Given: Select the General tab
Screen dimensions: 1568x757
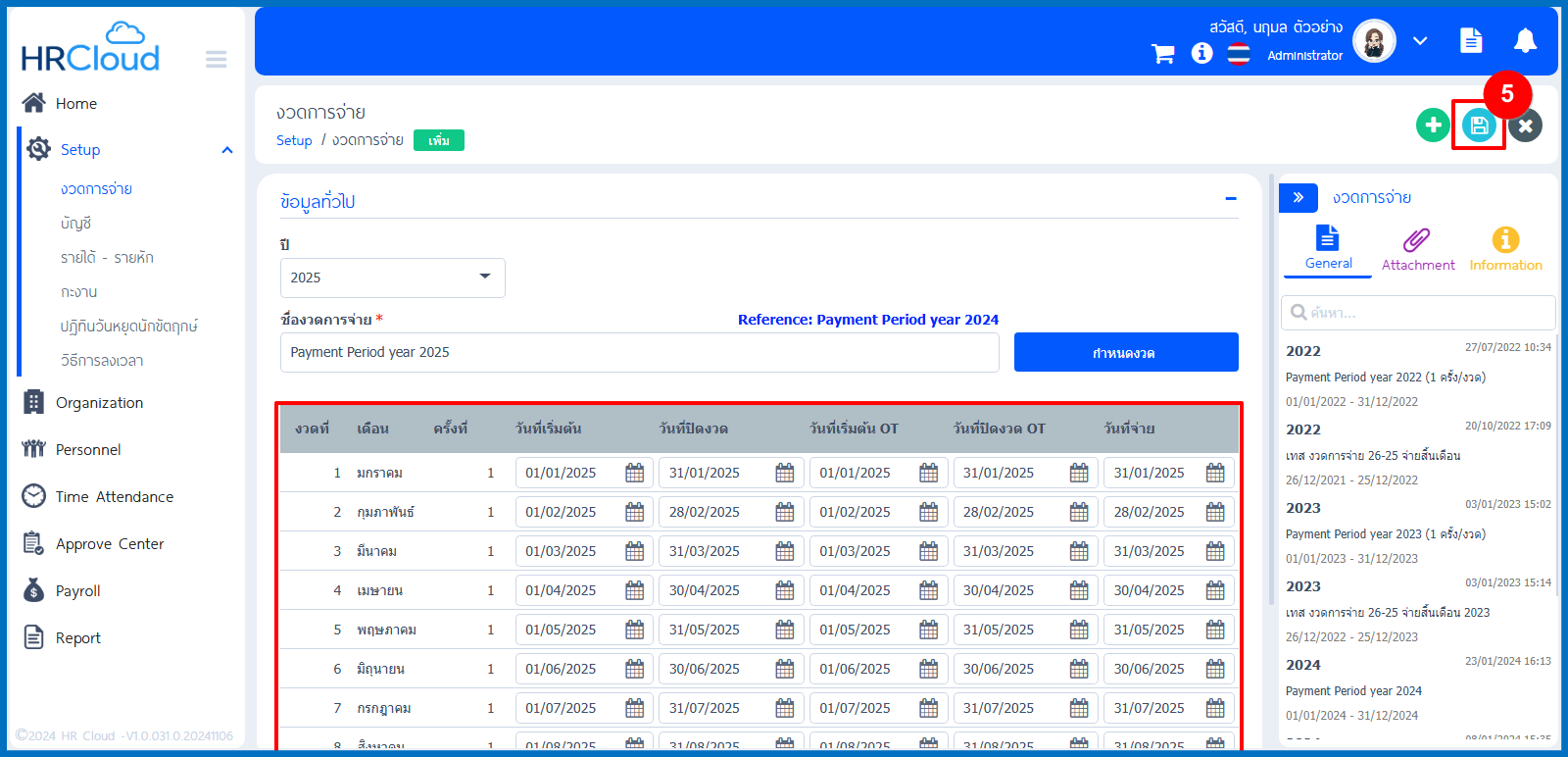Looking at the screenshot, I should [1328, 248].
